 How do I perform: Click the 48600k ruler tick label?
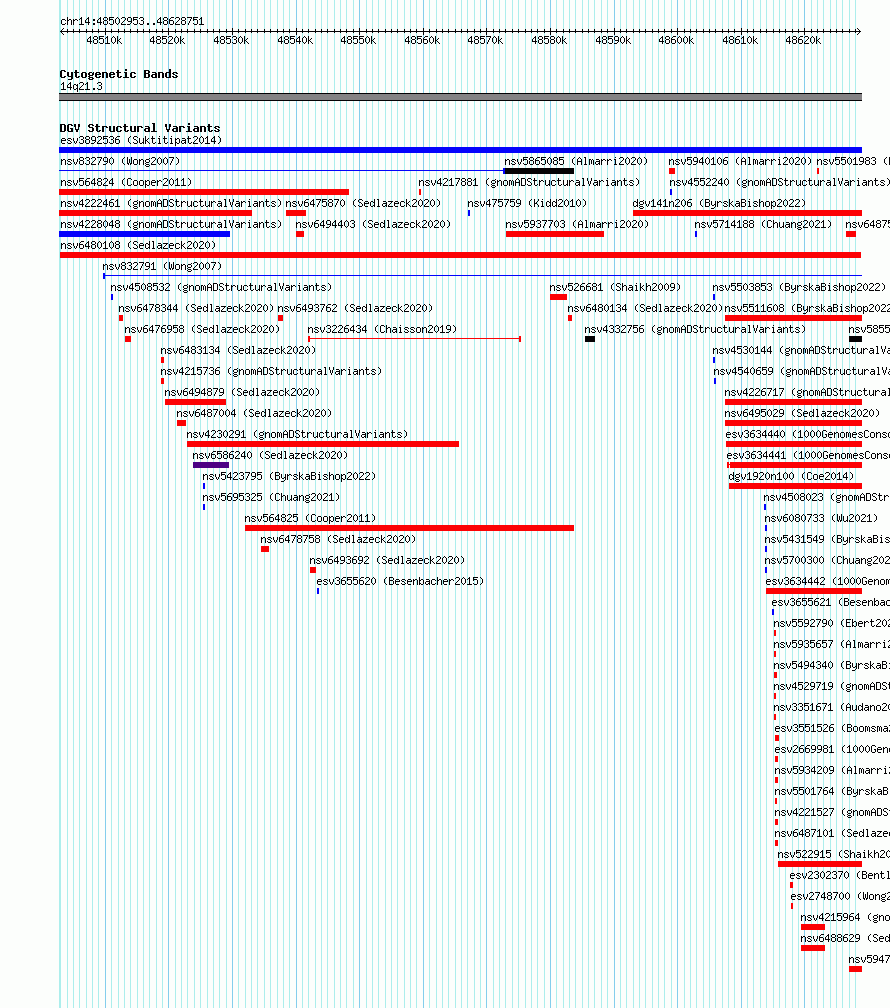click(x=677, y=40)
